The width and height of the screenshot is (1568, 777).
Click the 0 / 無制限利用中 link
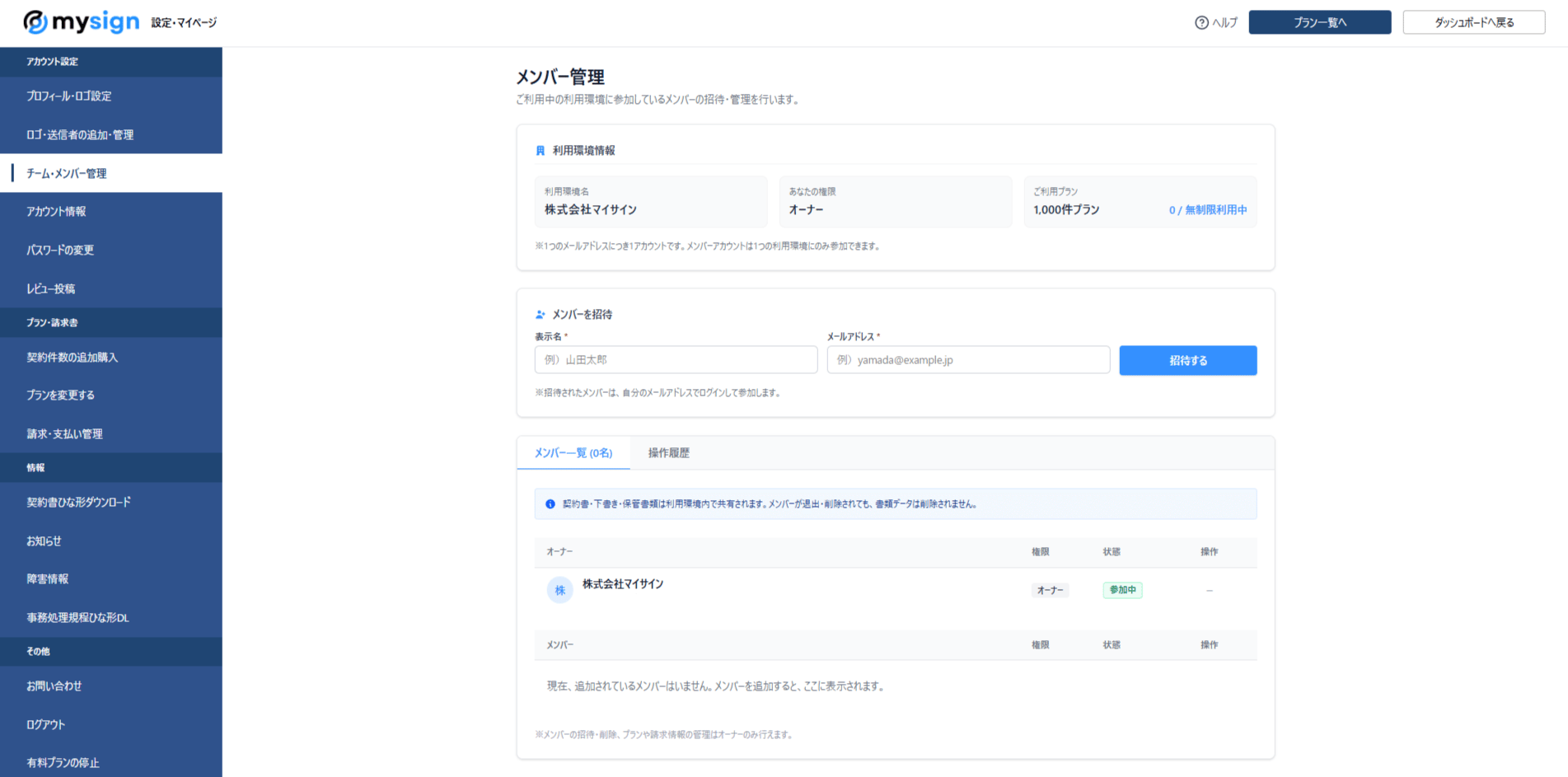[1208, 210]
